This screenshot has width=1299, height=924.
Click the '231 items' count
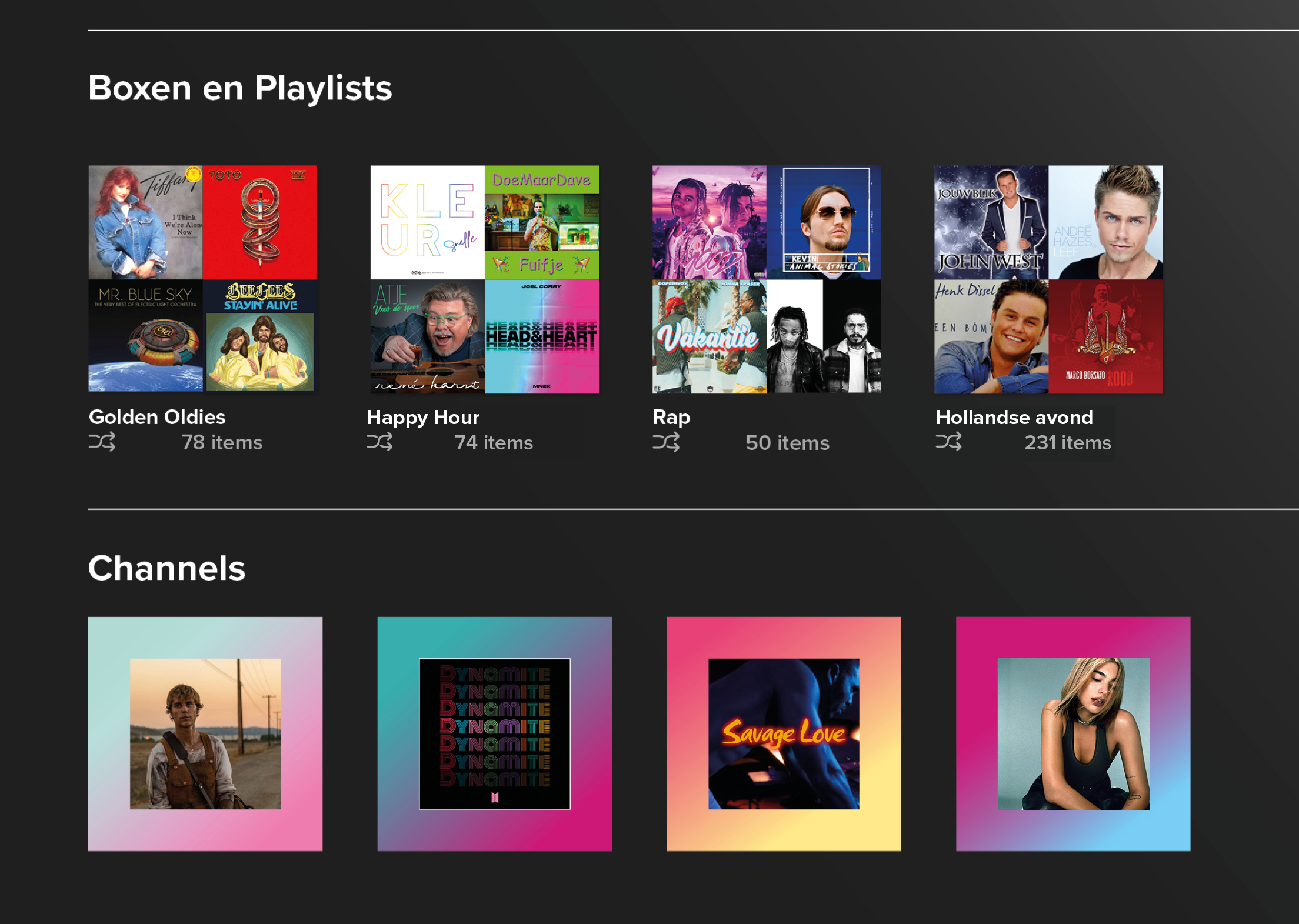[x=1068, y=443]
